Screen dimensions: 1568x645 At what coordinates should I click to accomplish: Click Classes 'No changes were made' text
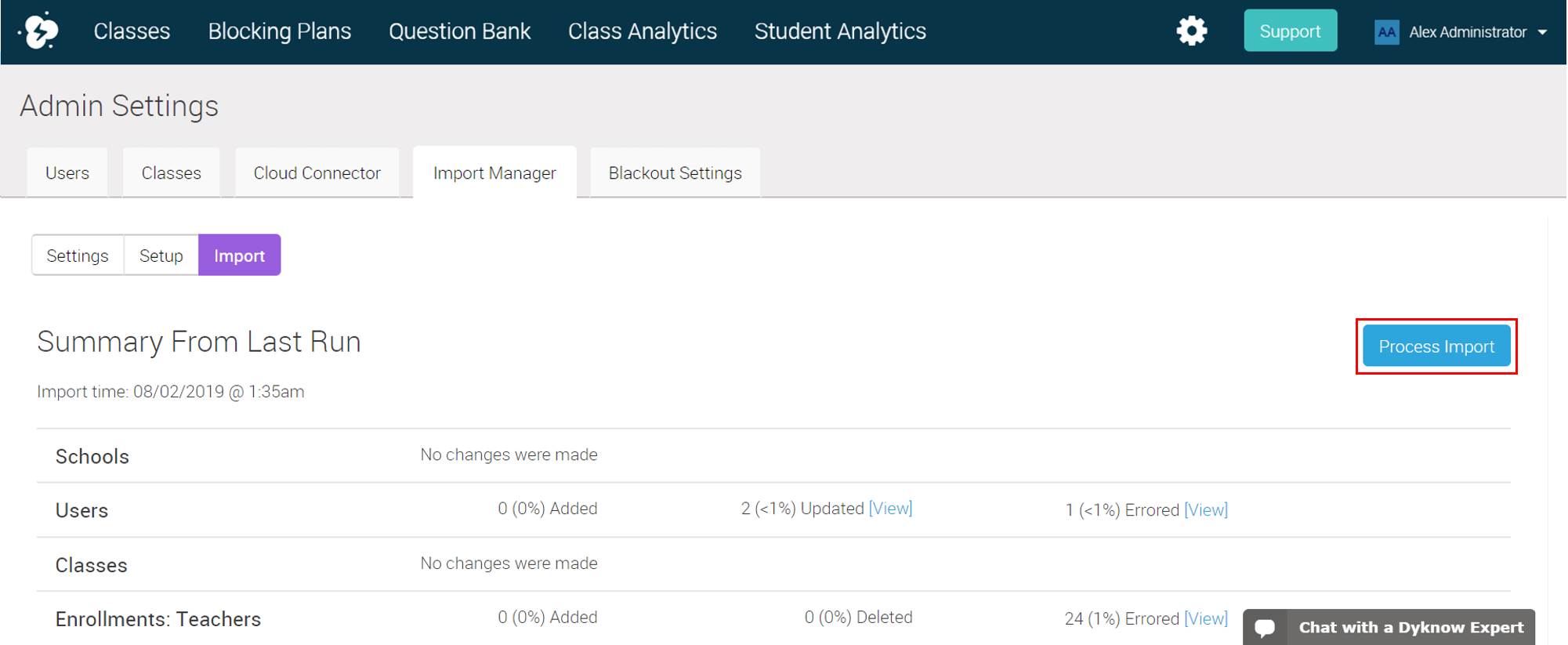click(x=509, y=563)
